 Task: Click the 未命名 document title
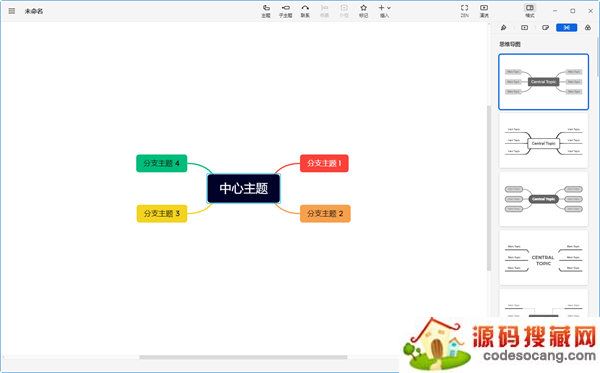point(34,11)
